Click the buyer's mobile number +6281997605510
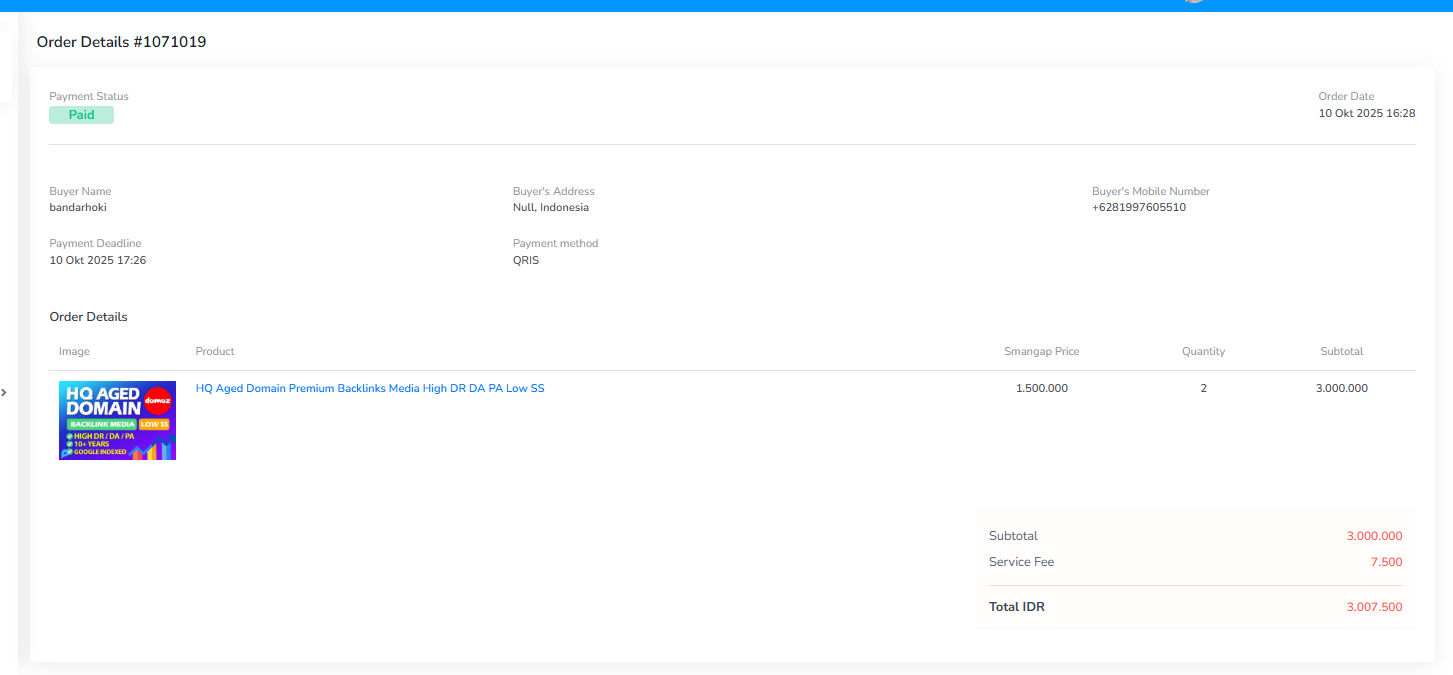 (1138, 208)
